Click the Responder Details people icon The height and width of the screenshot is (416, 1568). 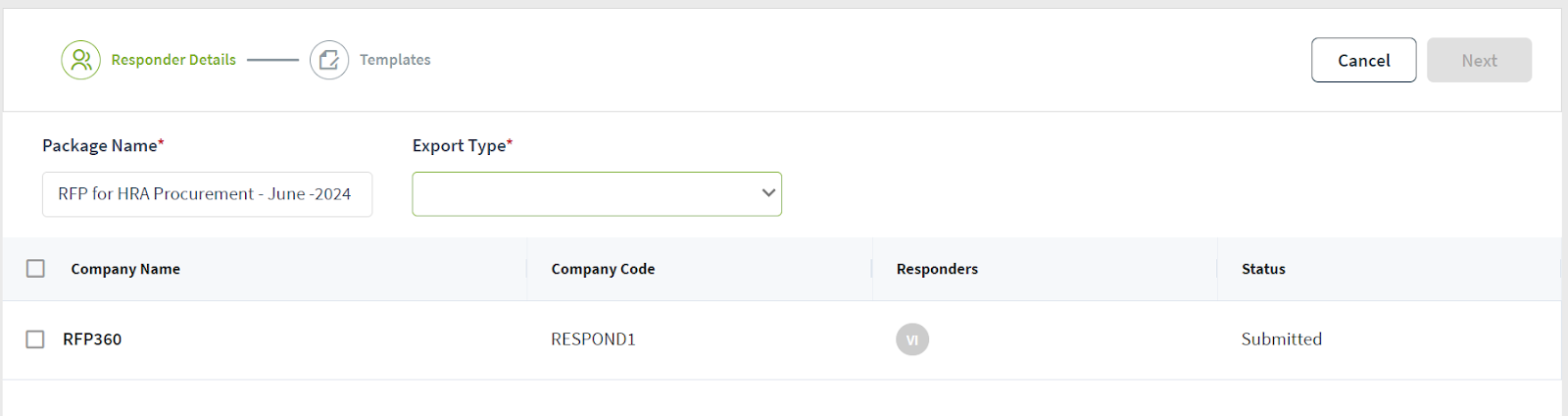(80, 60)
